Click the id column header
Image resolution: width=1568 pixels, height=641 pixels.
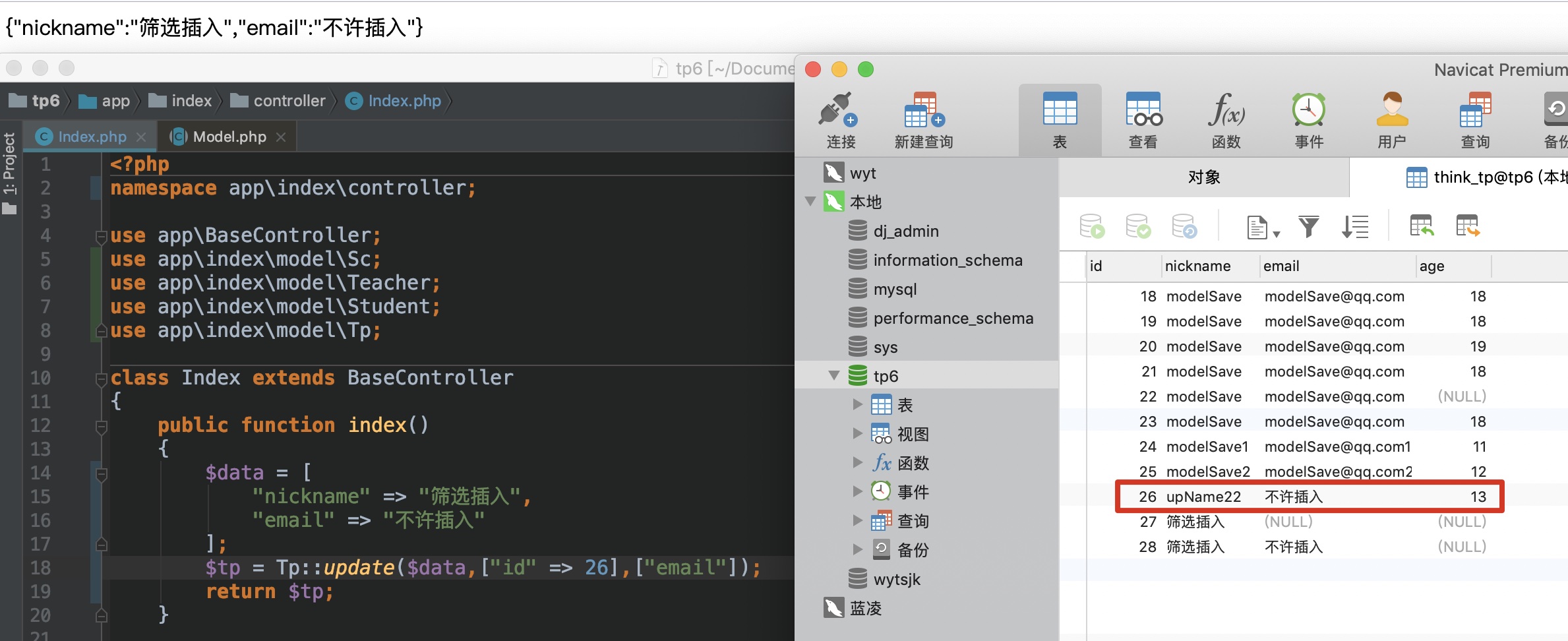click(x=1123, y=266)
